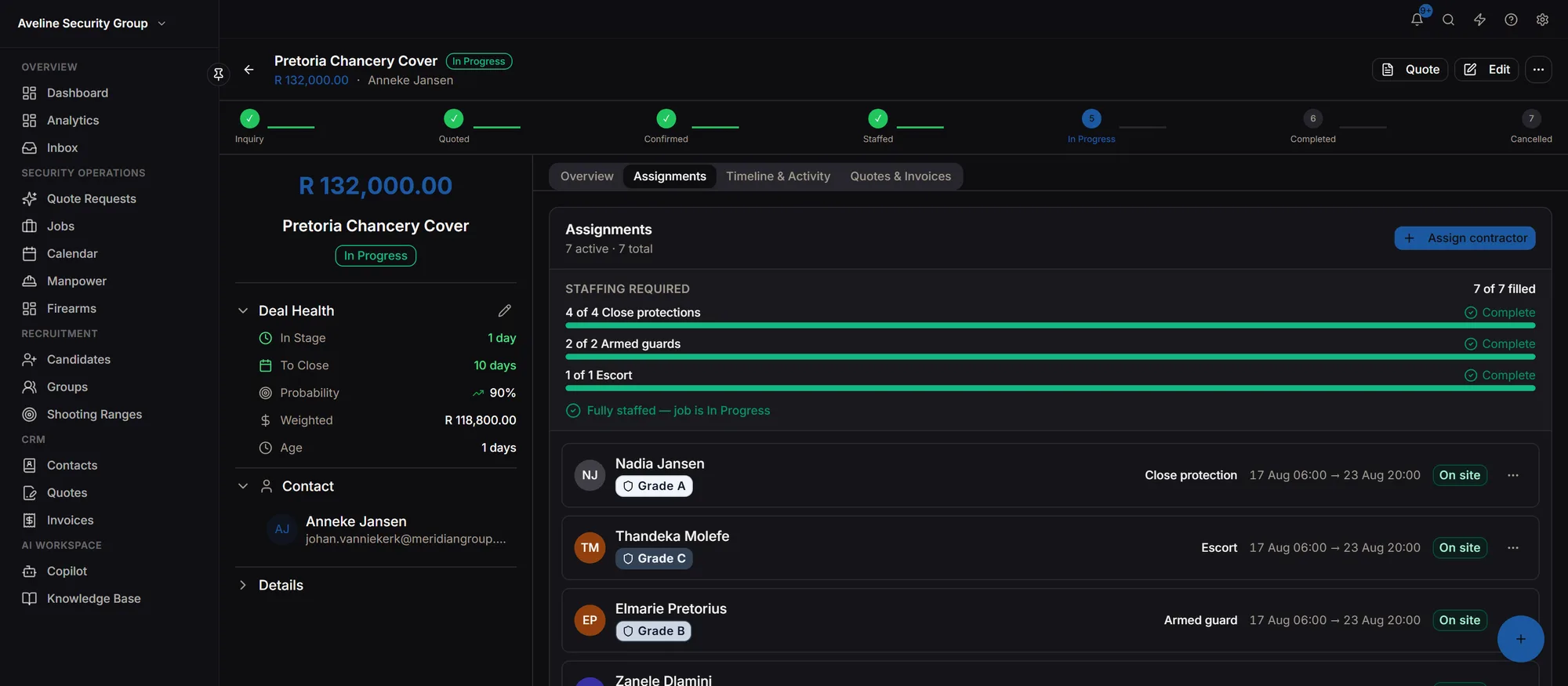The image size is (1568, 686).
Task: Click the TM avatar of Thandeka Molefe
Action: [x=590, y=547]
